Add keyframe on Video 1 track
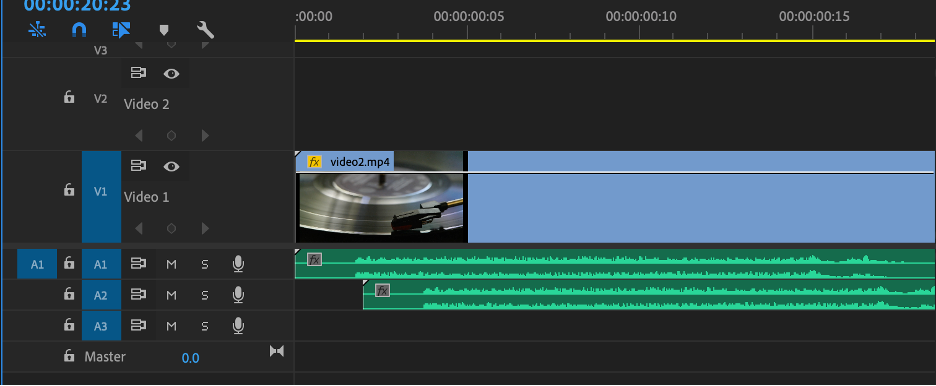 (171, 228)
